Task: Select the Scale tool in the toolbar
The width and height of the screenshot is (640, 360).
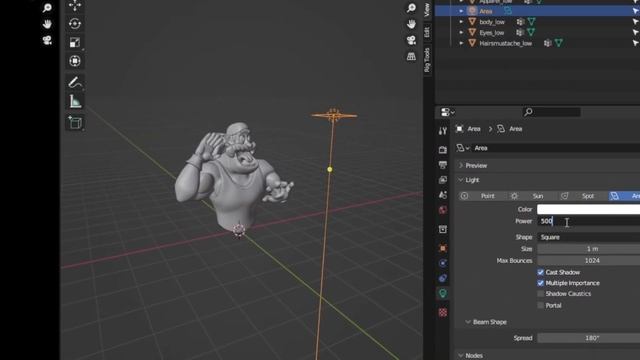Action: [x=75, y=42]
